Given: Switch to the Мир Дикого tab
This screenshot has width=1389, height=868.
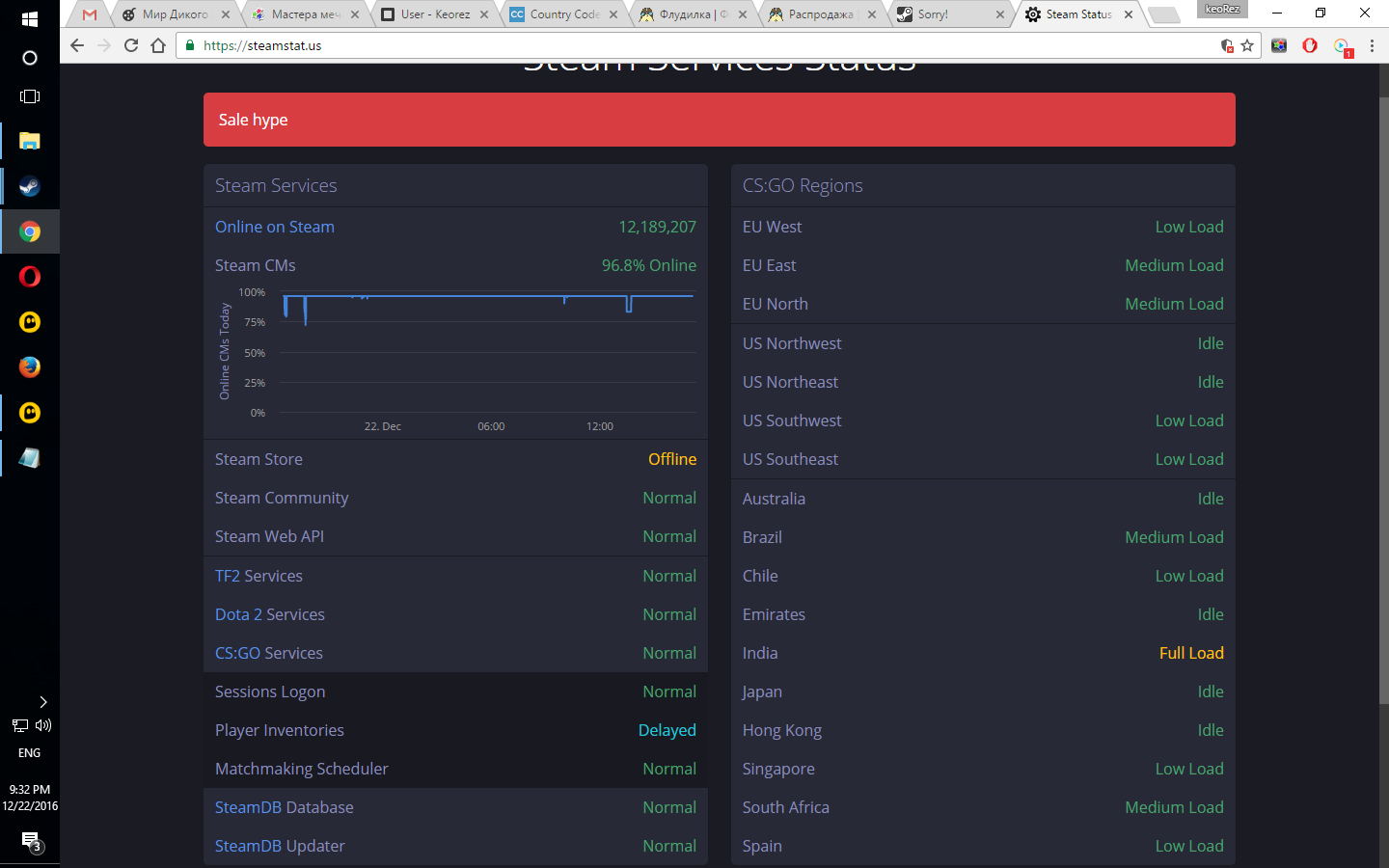Looking at the screenshot, I should pyautogui.click(x=175, y=14).
